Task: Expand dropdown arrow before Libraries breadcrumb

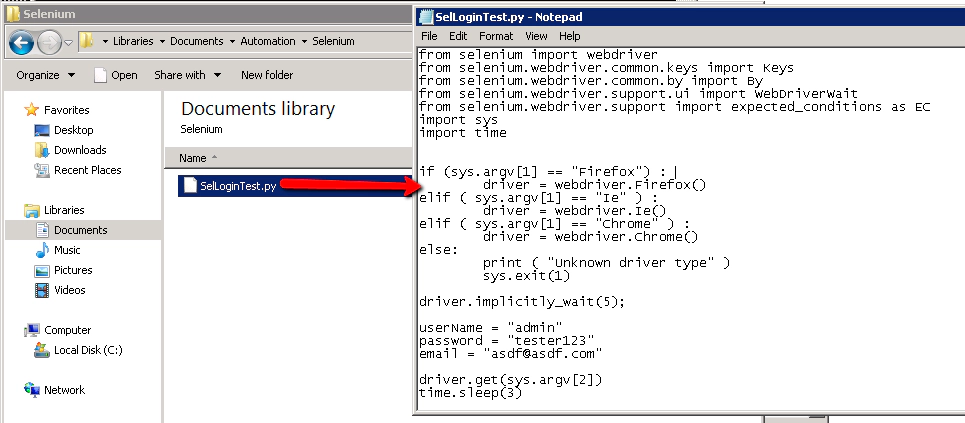Action: tap(105, 42)
